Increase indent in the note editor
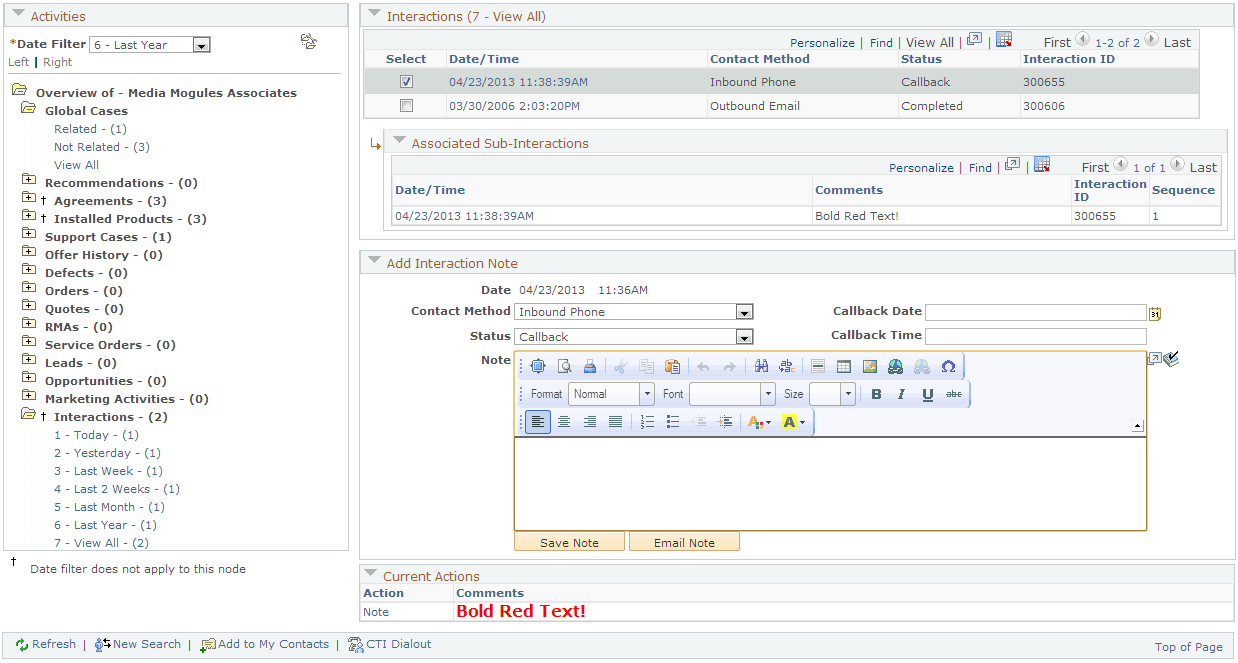This screenshot has width=1238, height=663. pos(725,422)
